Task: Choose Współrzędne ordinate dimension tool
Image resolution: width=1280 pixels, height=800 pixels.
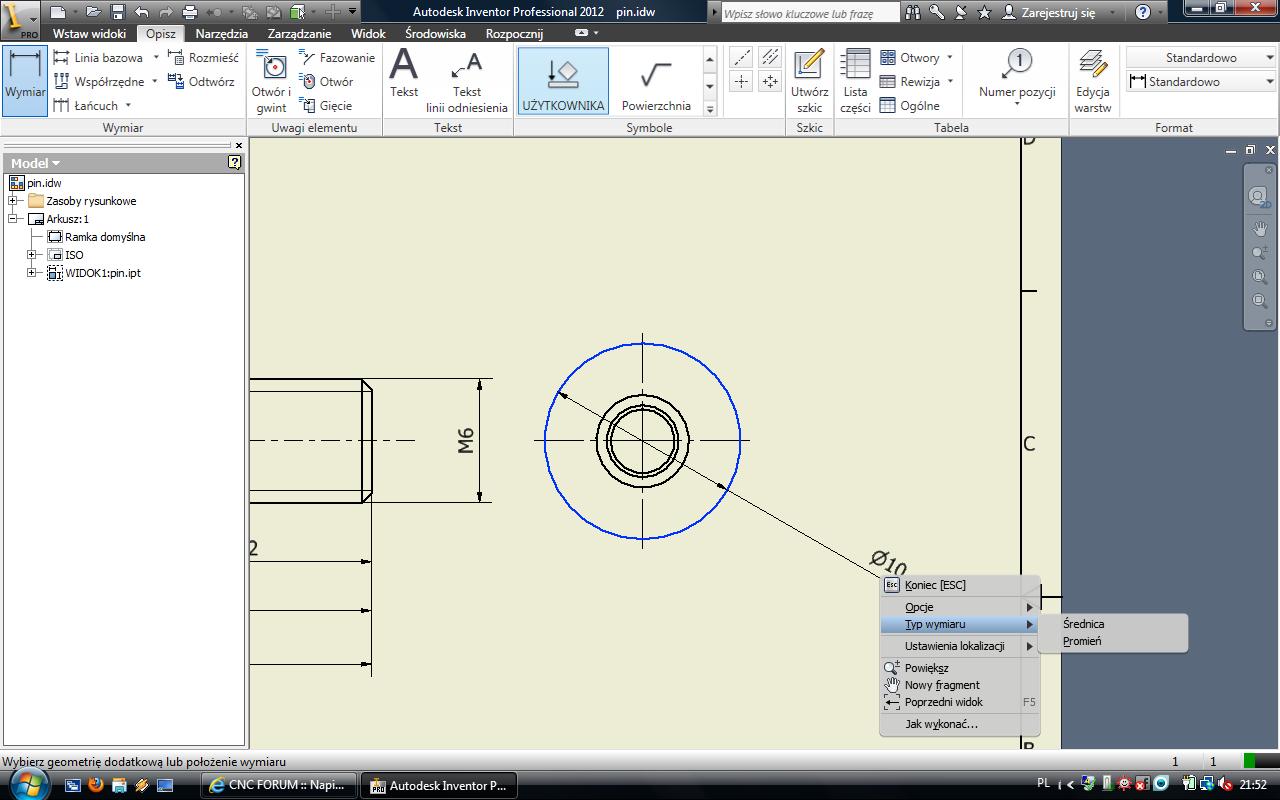Action: [x=98, y=82]
